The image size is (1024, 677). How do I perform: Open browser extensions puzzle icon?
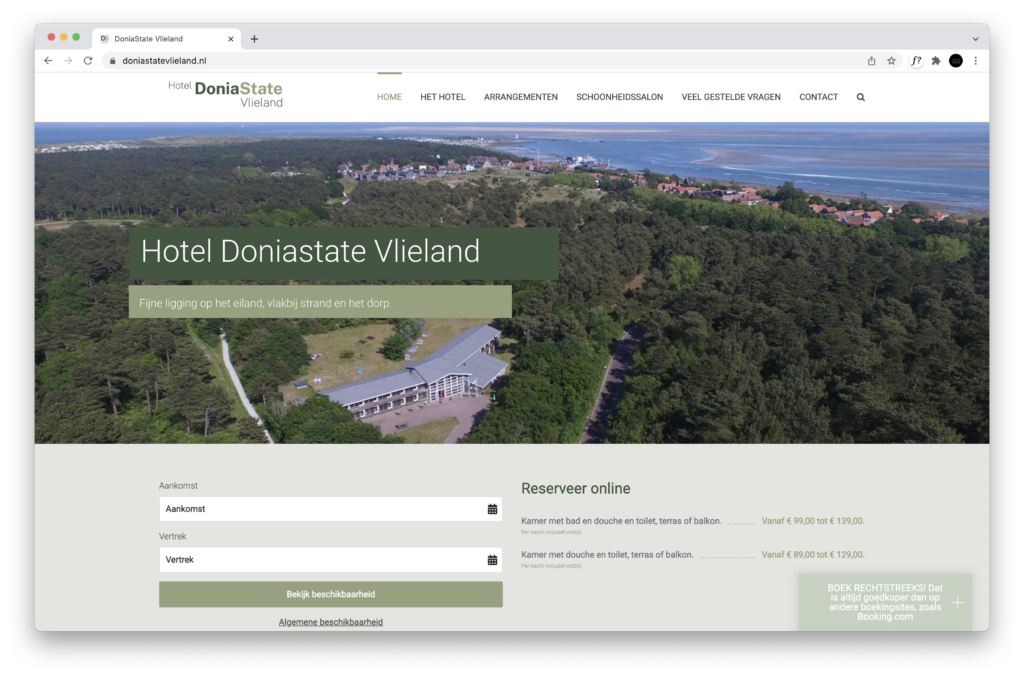coord(936,61)
